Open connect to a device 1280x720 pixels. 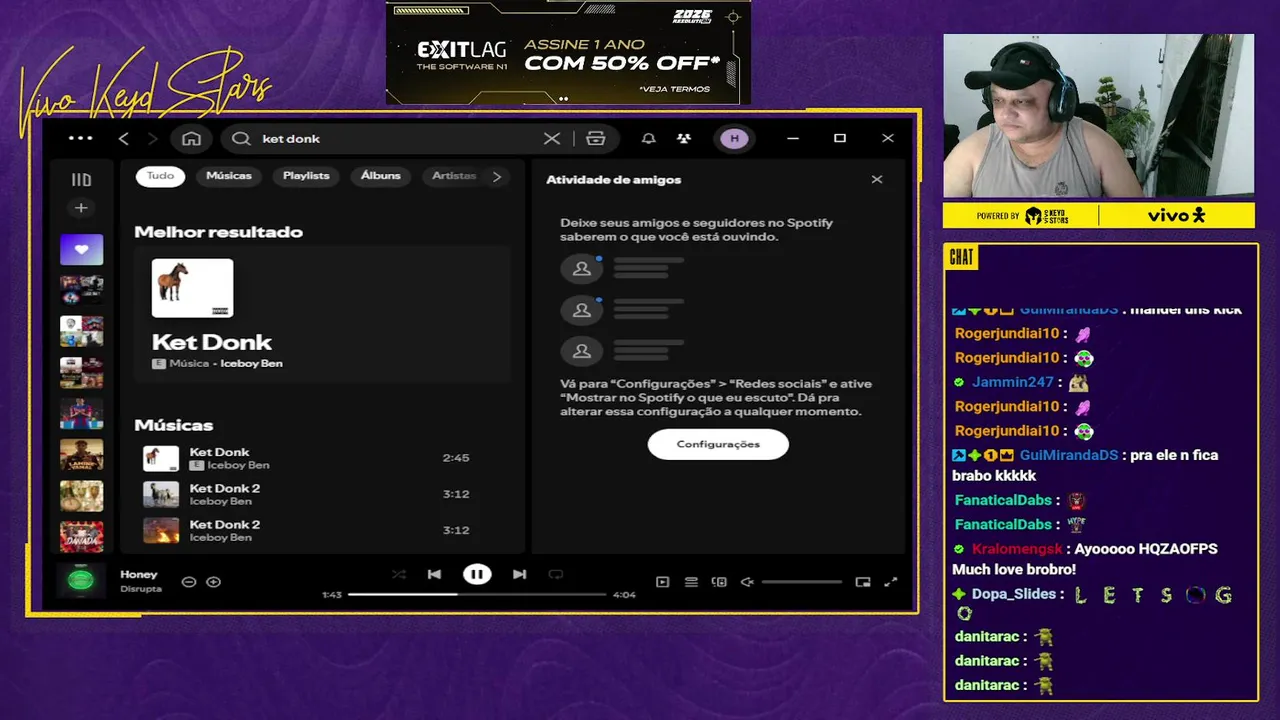click(718, 582)
